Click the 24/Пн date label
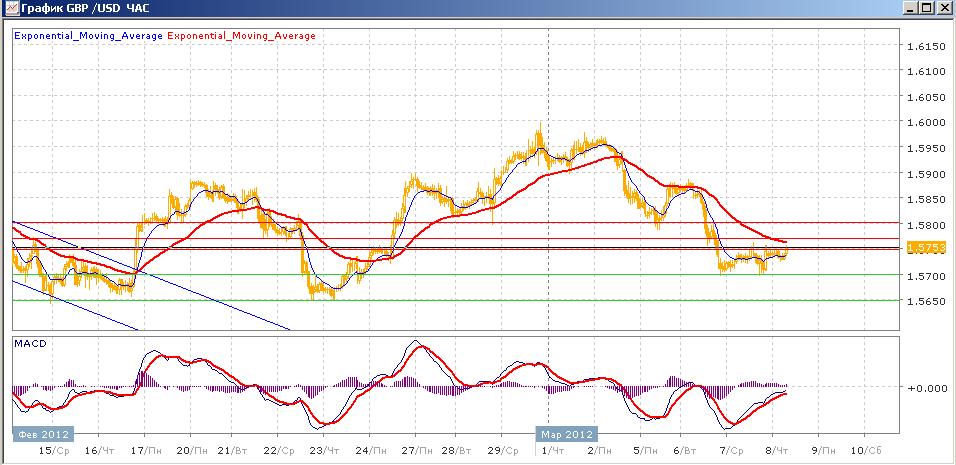956x465 pixels. point(370,451)
